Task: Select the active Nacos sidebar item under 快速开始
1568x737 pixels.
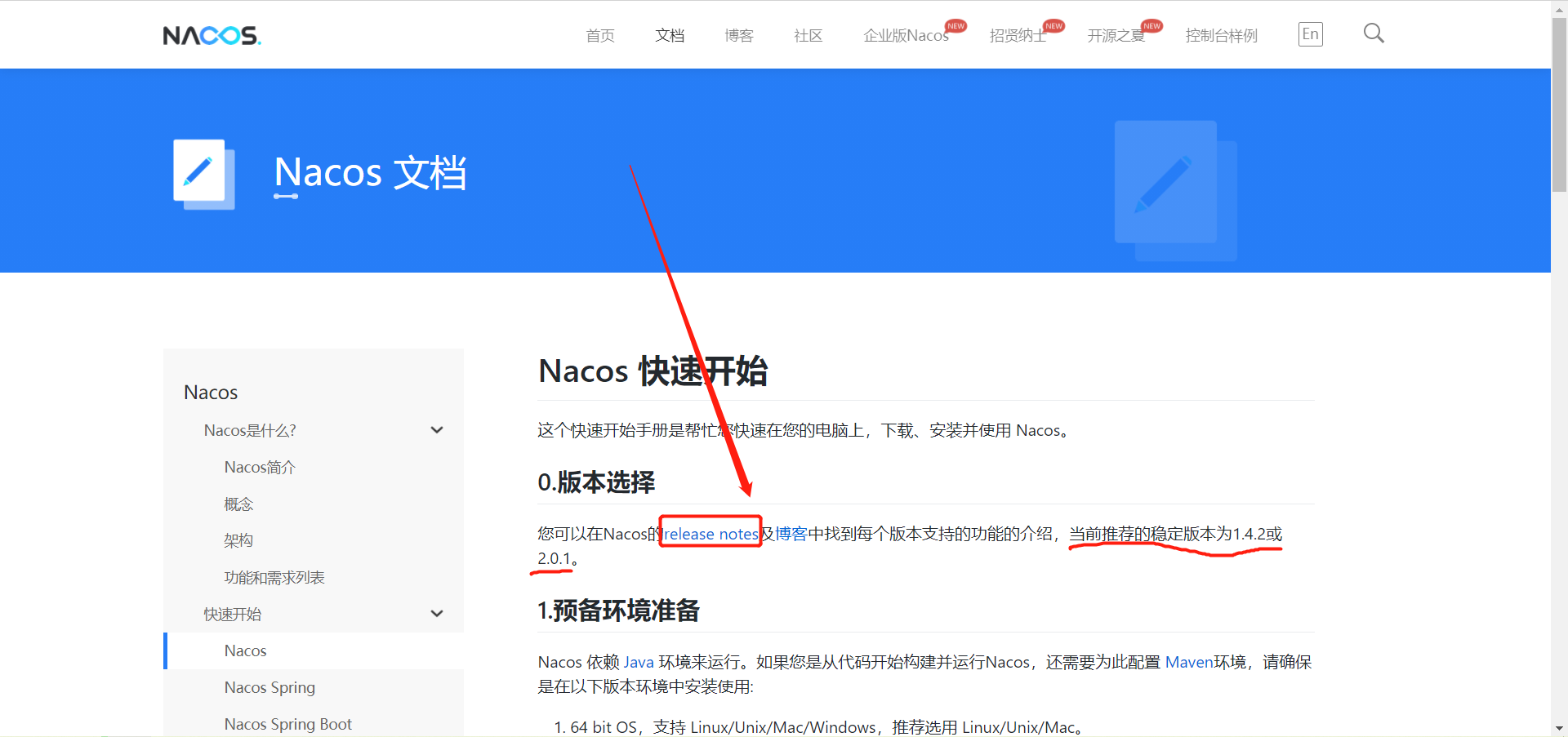Action: (314, 650)
